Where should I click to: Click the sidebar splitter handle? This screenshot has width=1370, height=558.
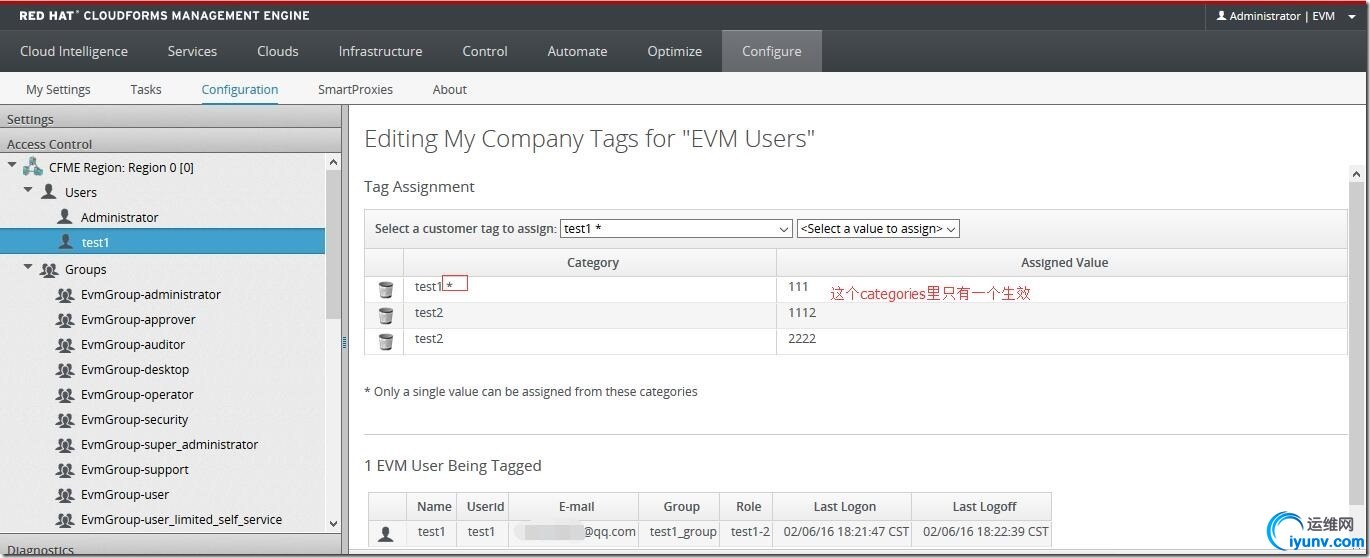[x=345, y=342]
